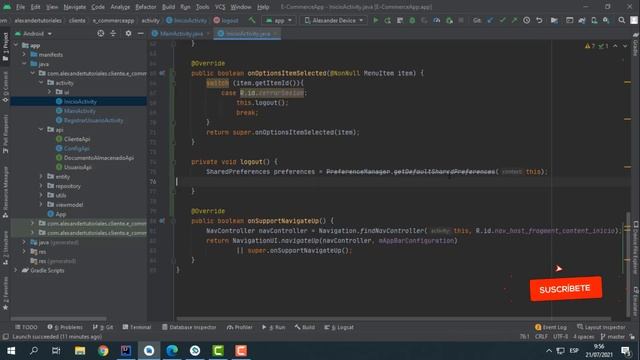Open the Refactor menu
This screenshot has height=360, width=640.
(x=146, y=7)
